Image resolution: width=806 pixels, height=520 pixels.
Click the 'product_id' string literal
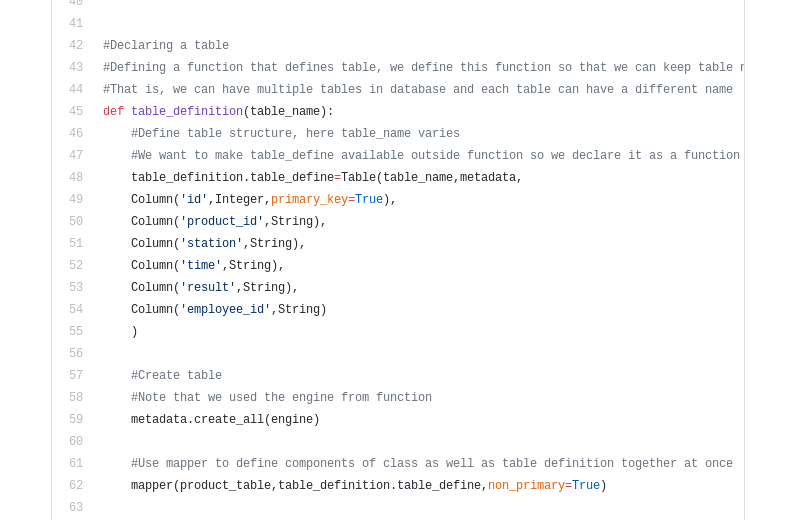222,221
